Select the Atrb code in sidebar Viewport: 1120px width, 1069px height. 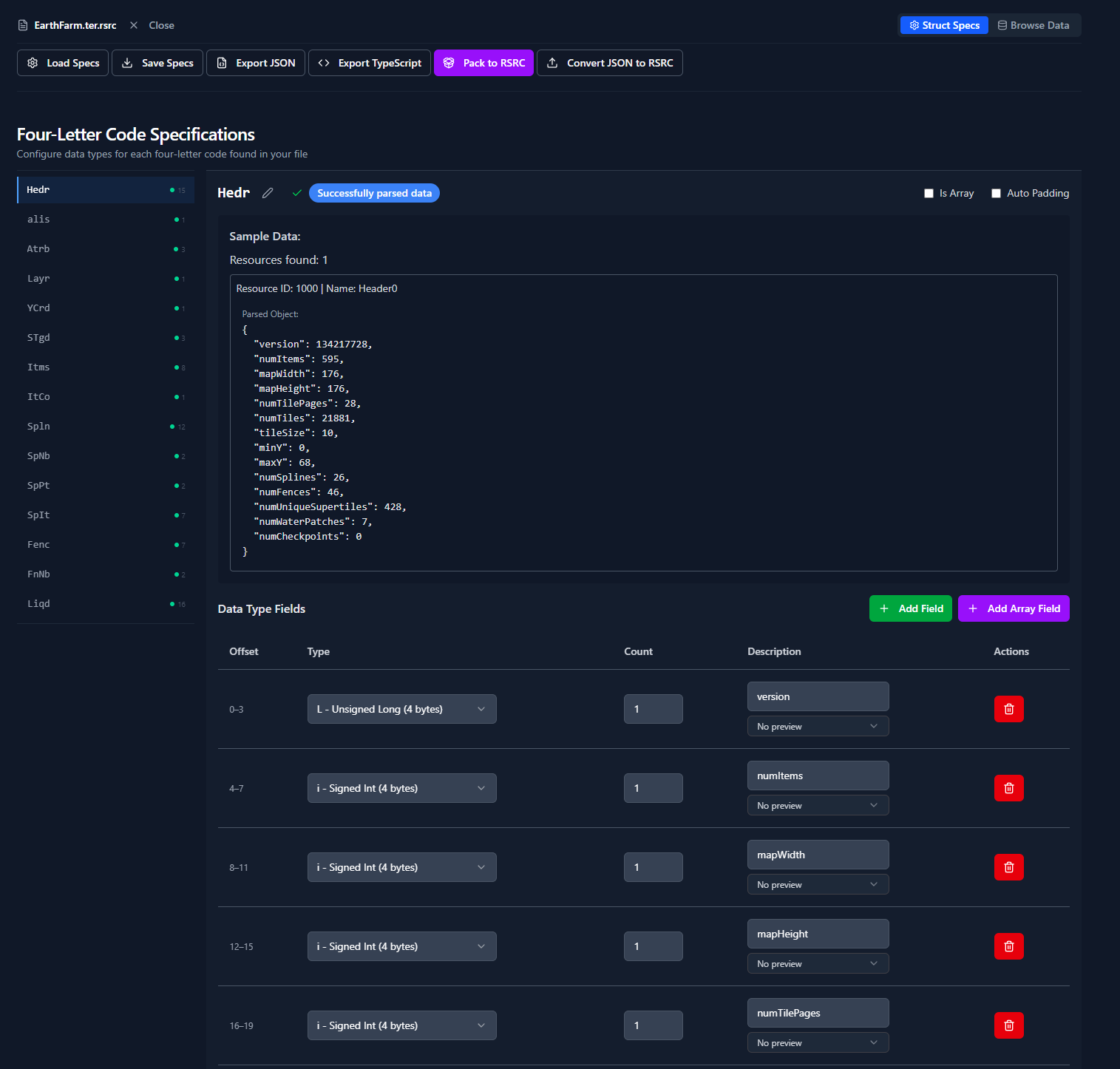[106, 249]
